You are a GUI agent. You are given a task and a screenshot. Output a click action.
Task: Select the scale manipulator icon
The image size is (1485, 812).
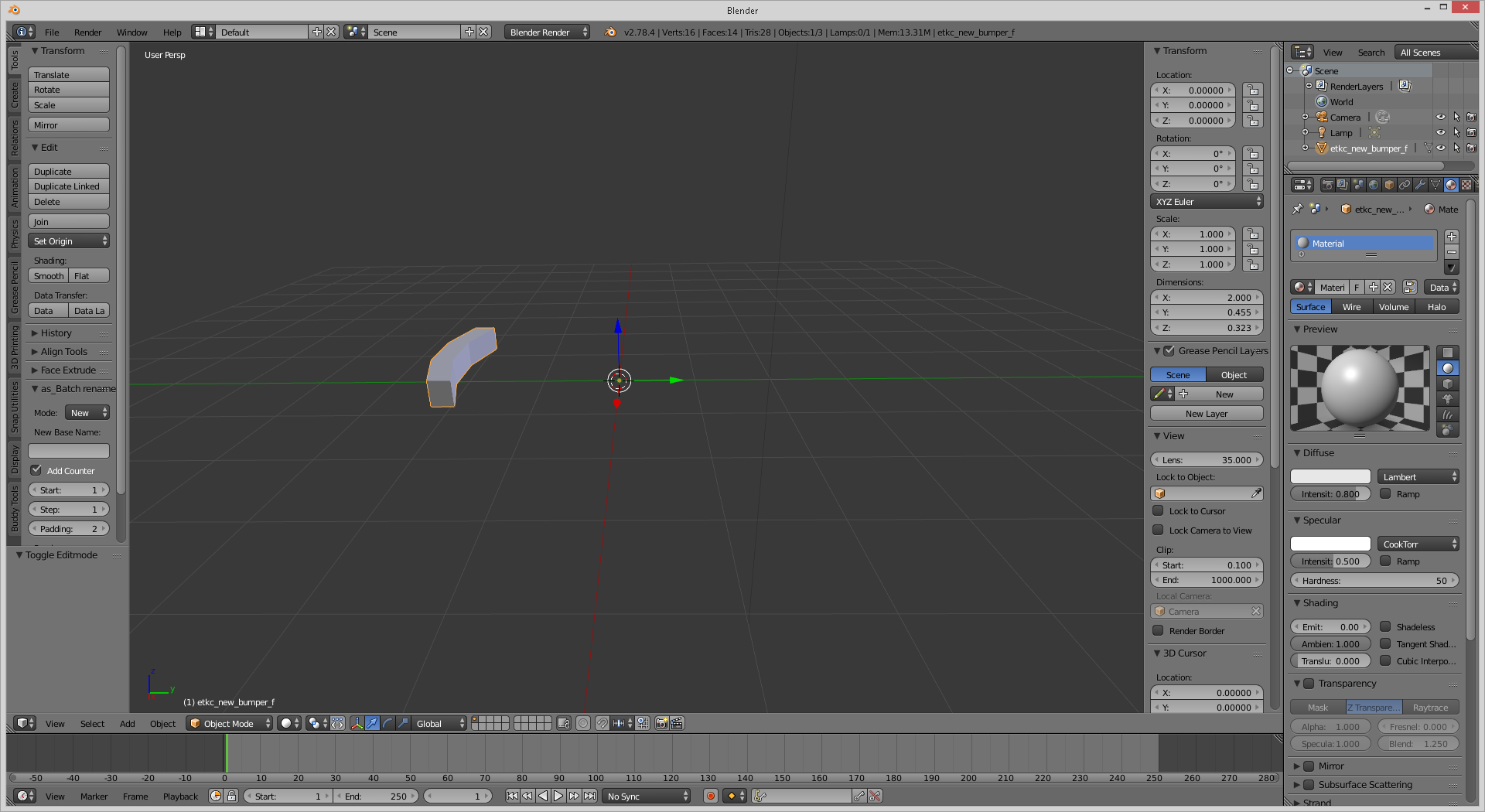coord(403,723)
